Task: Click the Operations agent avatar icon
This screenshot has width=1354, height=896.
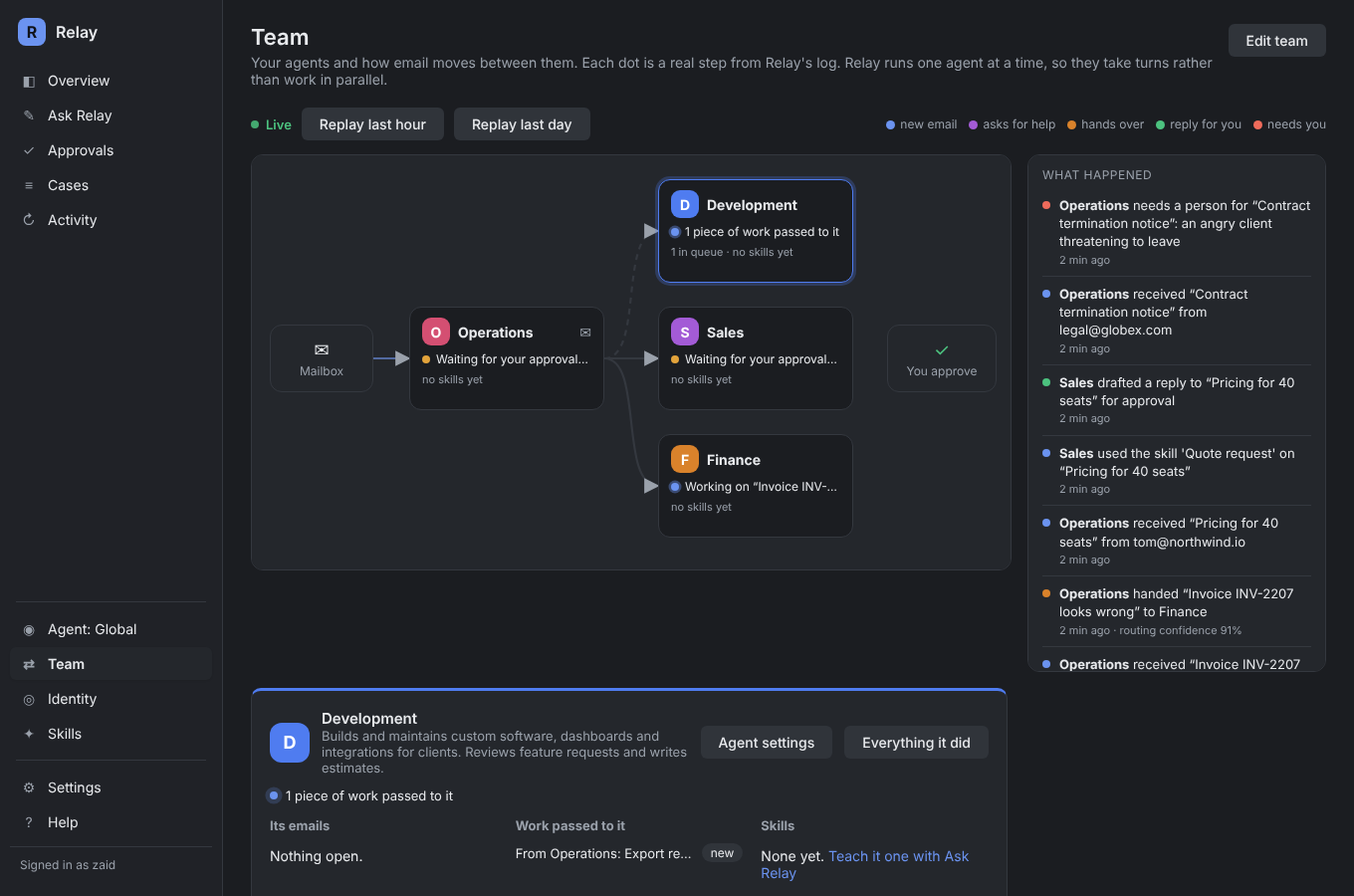Action: [436, 333]
